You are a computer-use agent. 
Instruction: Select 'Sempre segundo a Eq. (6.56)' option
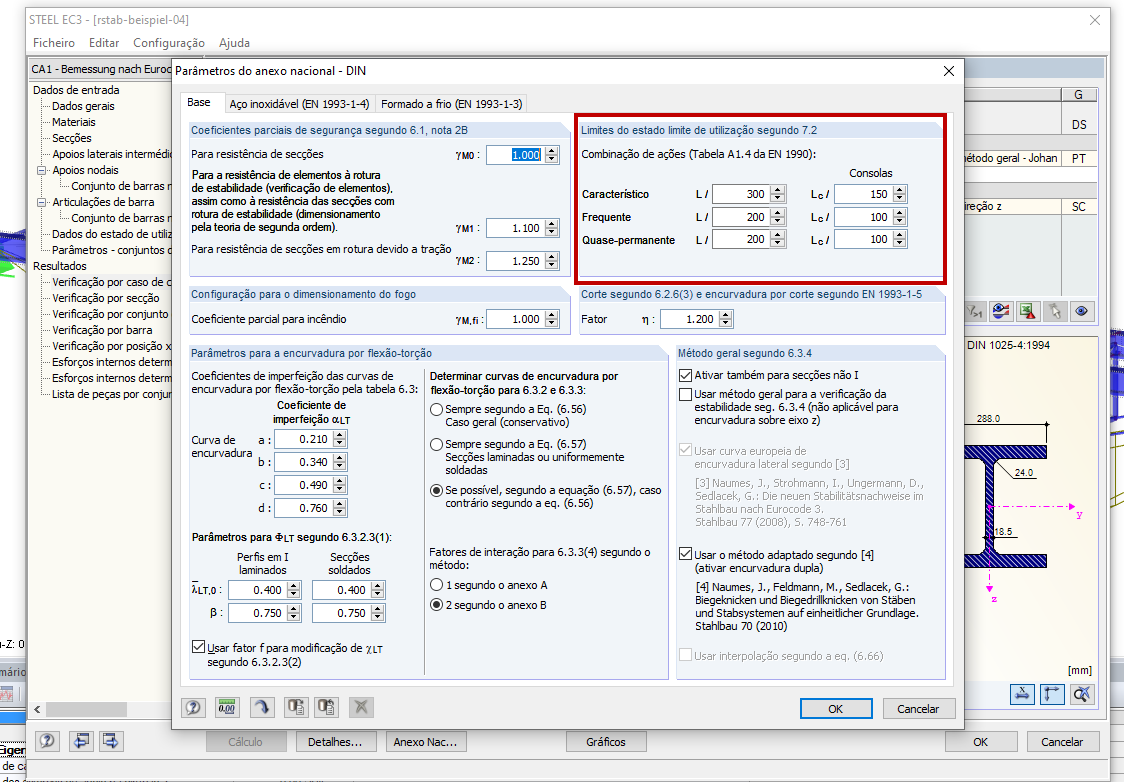436,410
